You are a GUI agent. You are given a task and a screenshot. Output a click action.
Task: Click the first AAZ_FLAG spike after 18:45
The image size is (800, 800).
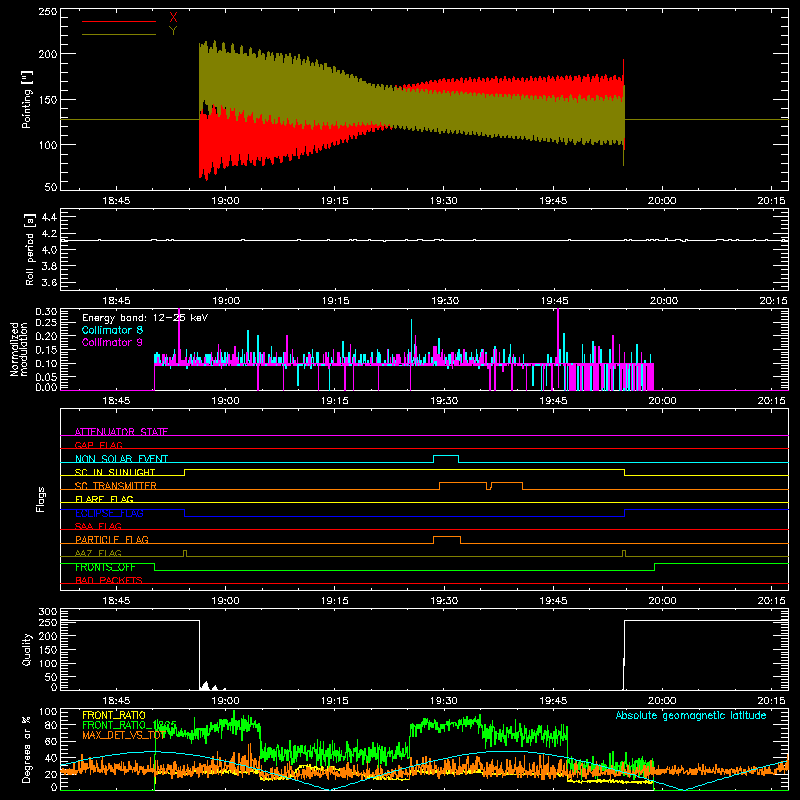tap(185, 553)
